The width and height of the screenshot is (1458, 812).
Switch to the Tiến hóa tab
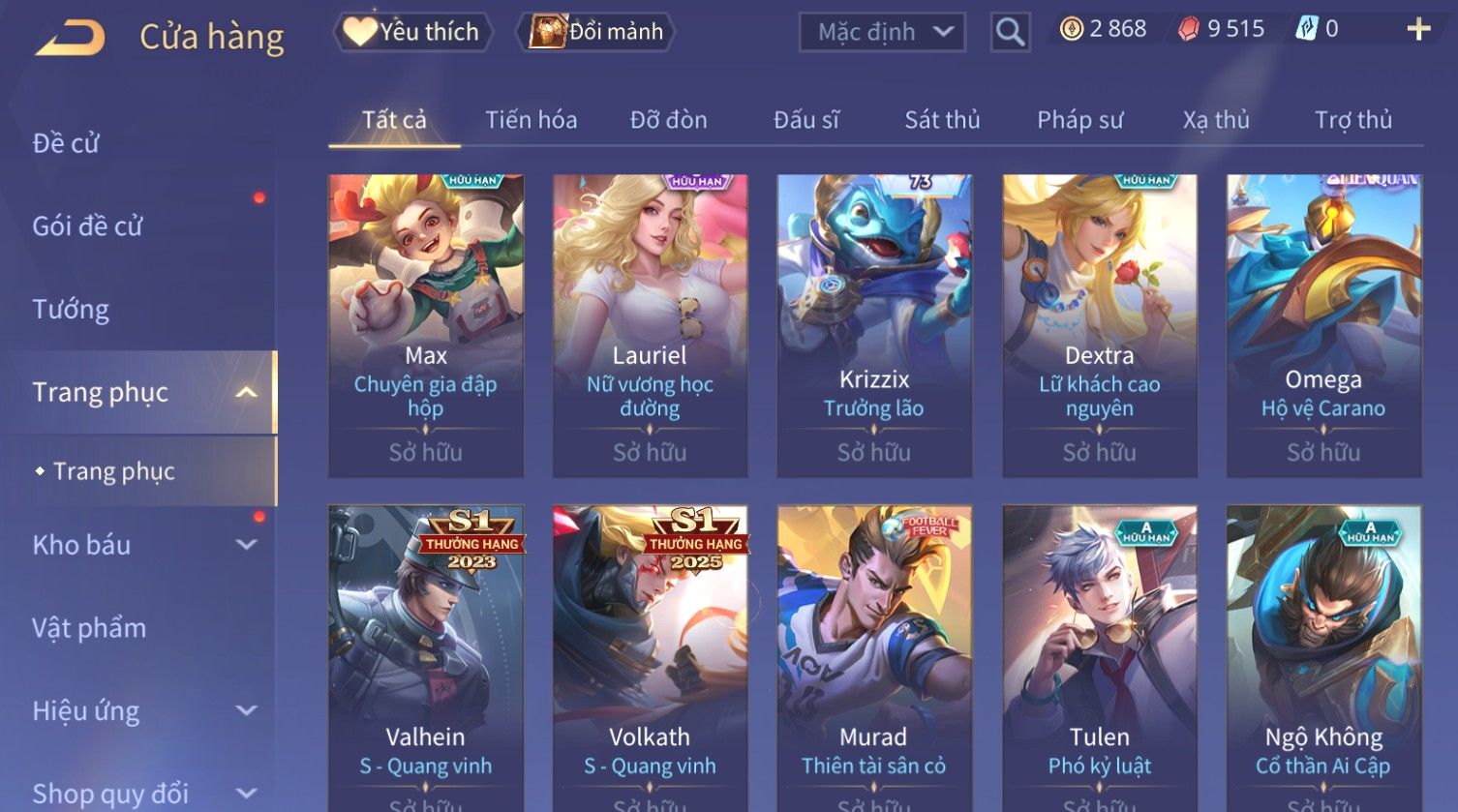(531, 120)
